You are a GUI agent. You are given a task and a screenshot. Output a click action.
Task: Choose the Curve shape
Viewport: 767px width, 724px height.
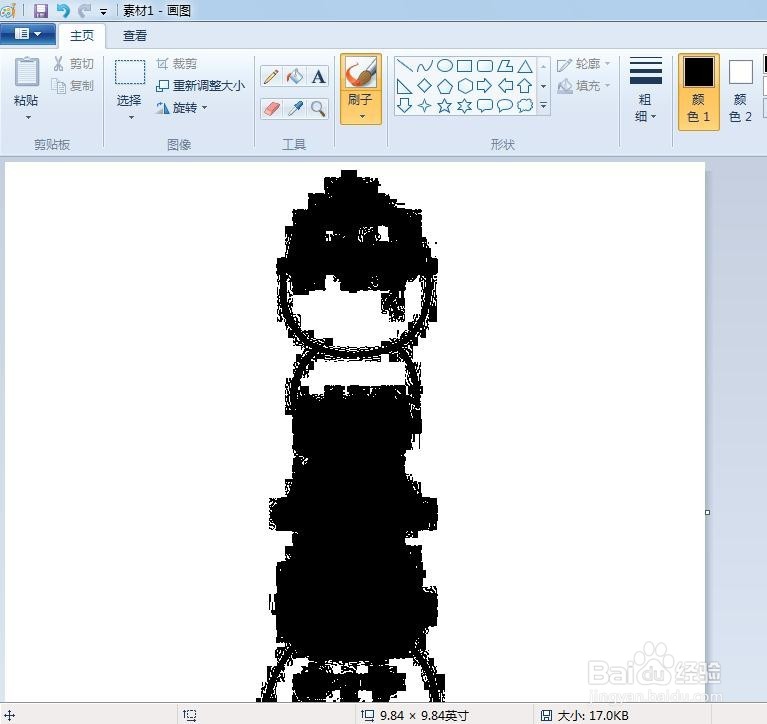[425, 66]
